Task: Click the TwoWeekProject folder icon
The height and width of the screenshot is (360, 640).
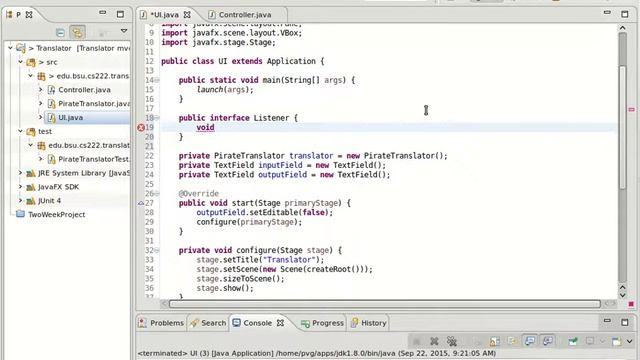Action: click(20, 214)
